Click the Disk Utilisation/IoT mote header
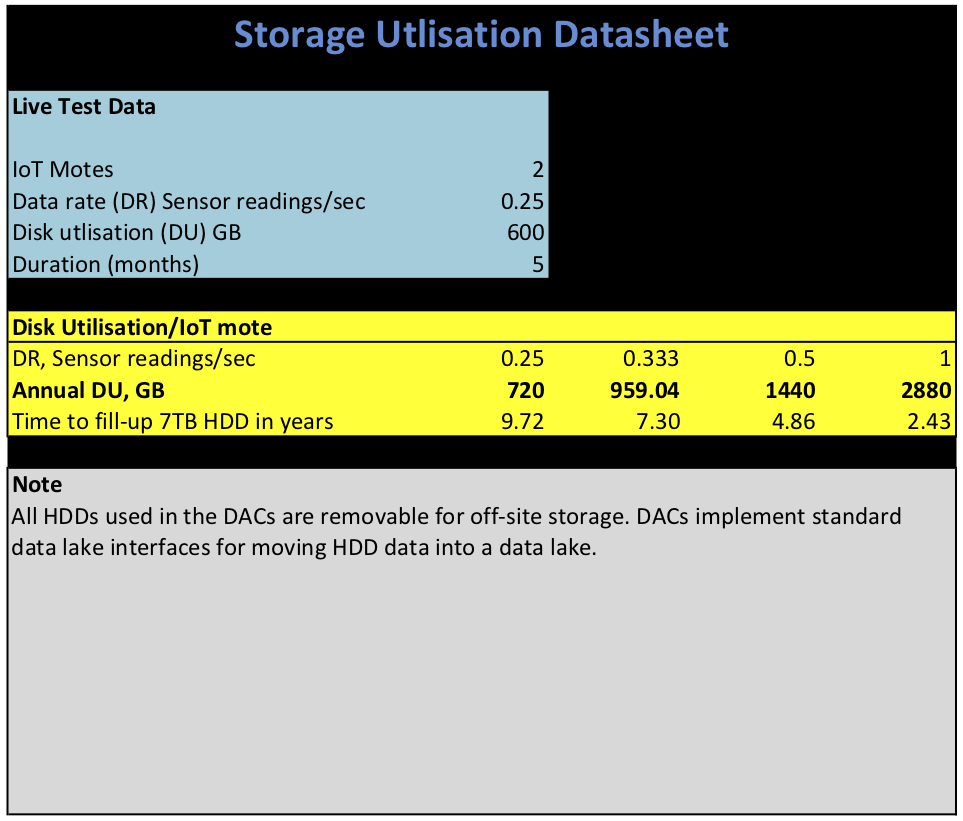 coord(142,327)
